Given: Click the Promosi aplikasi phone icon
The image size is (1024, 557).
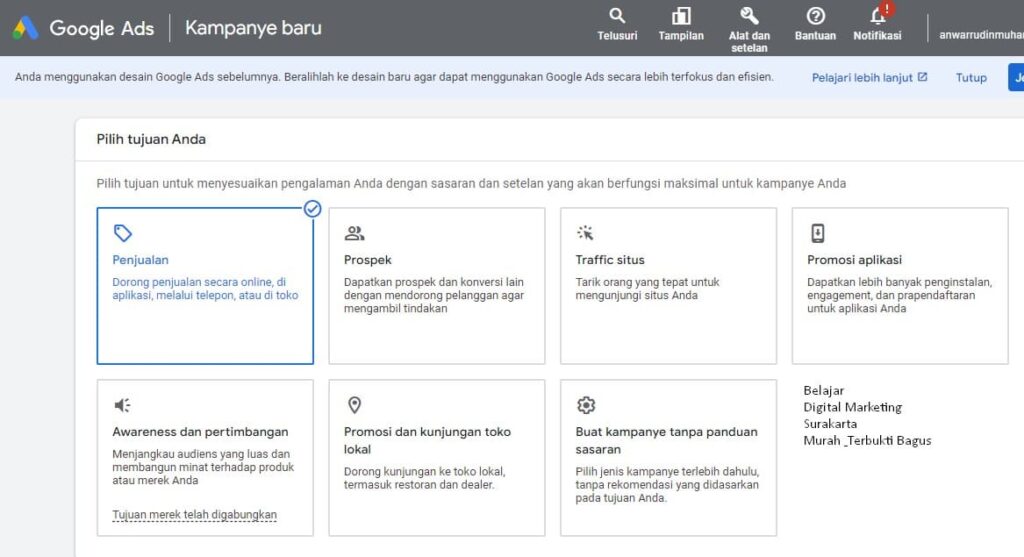Looking at the screenshot, I should coord(818,233).
